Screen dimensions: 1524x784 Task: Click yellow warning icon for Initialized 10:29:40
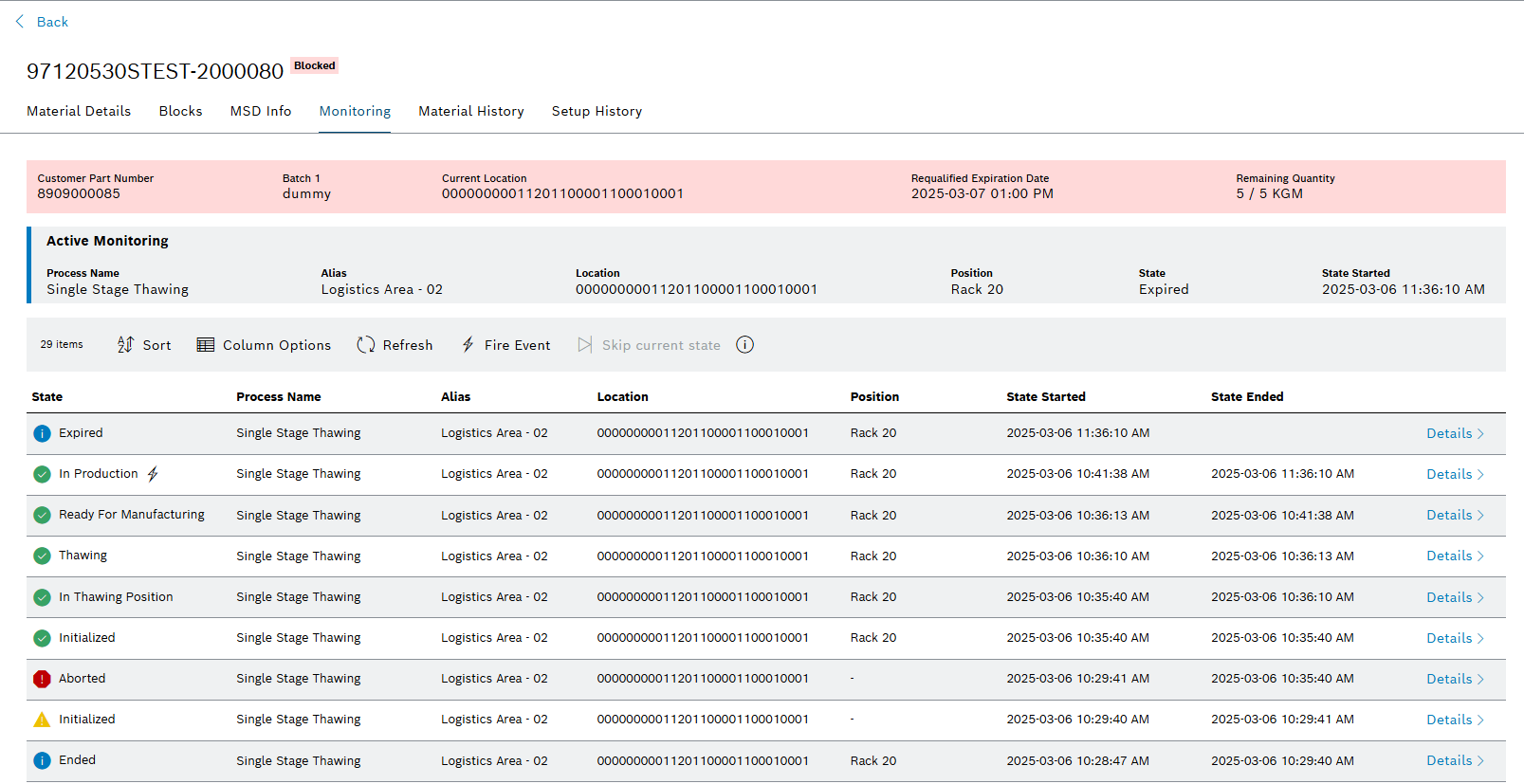pyautogui.click(x=42, y=720)
